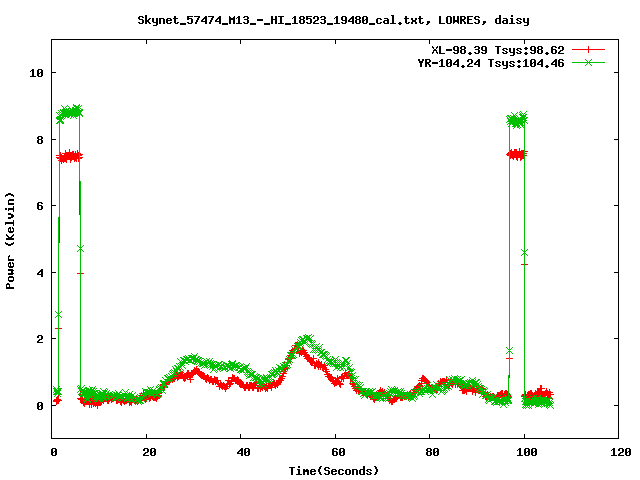Click the y-axis tick label 0
This screenshot has width=640, height=480.
[x=40, y=406]
